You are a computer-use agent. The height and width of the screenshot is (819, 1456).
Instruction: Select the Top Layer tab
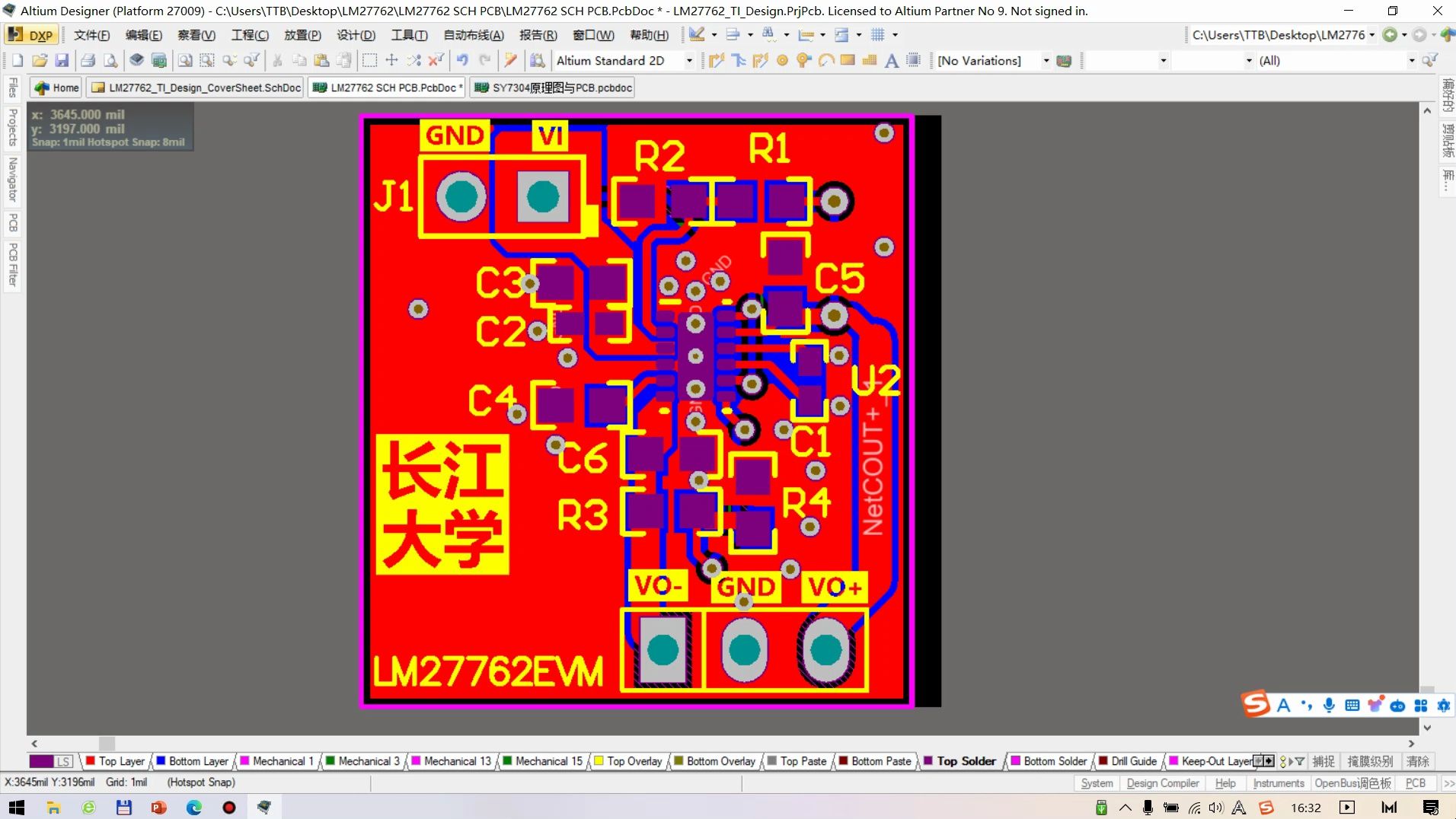pyautogui.click(x=115, y=761)
